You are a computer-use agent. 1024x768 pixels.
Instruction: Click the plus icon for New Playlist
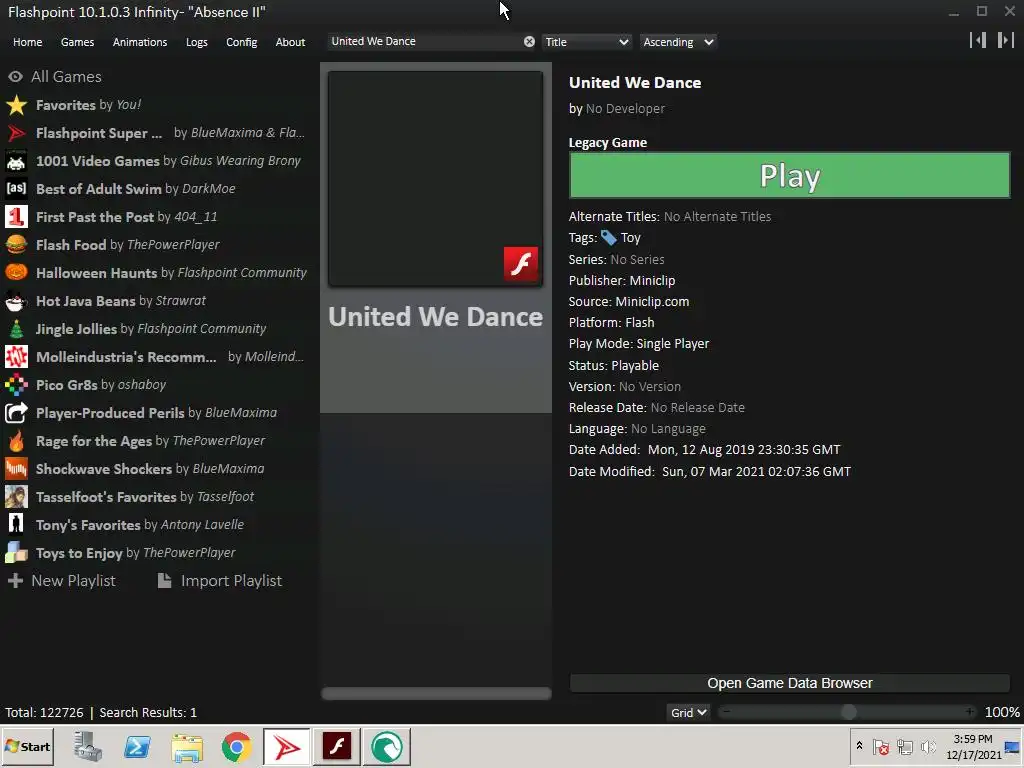(16, 581)
